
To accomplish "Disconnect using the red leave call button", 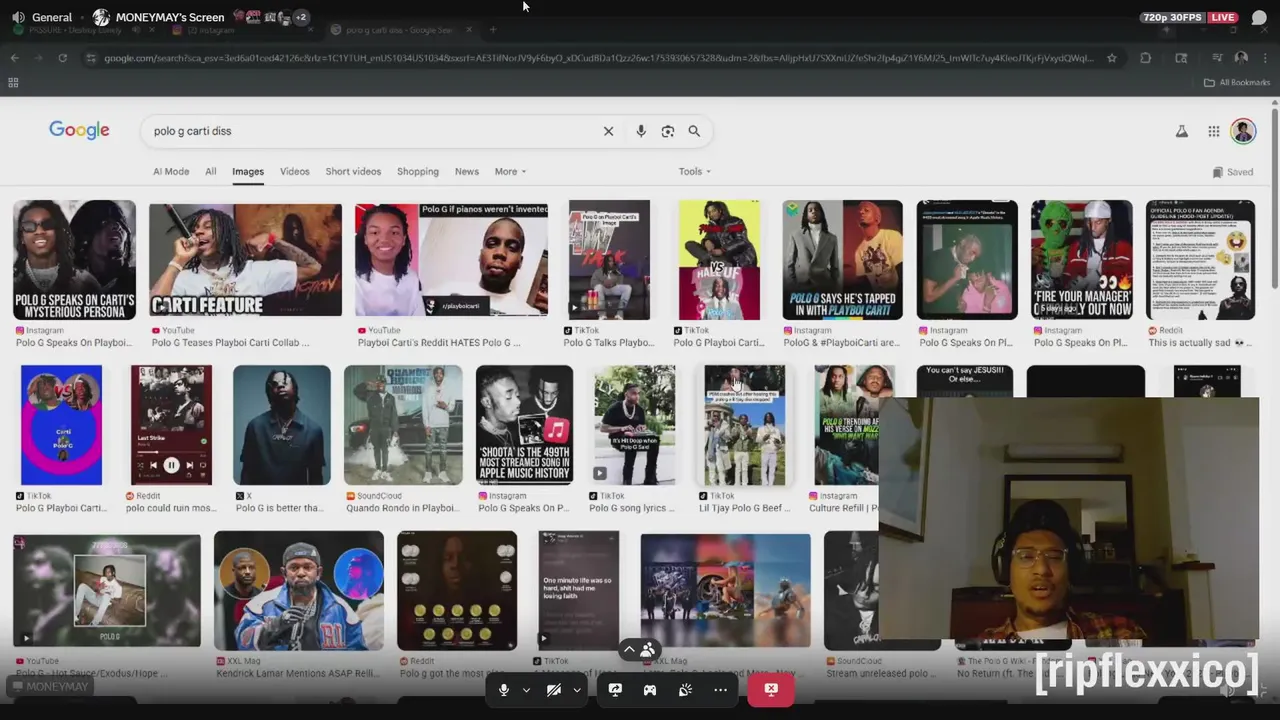I will pyautogui.click(x=771, y=690).
